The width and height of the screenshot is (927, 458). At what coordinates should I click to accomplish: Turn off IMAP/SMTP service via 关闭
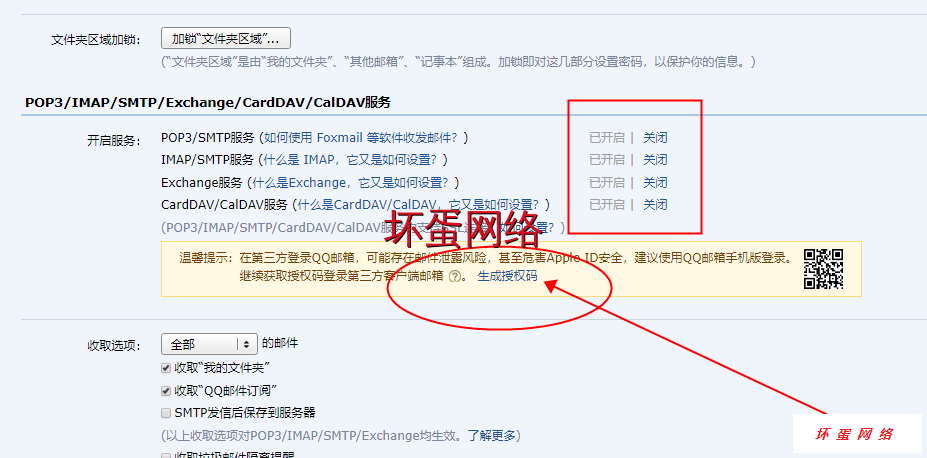(655, 160)
